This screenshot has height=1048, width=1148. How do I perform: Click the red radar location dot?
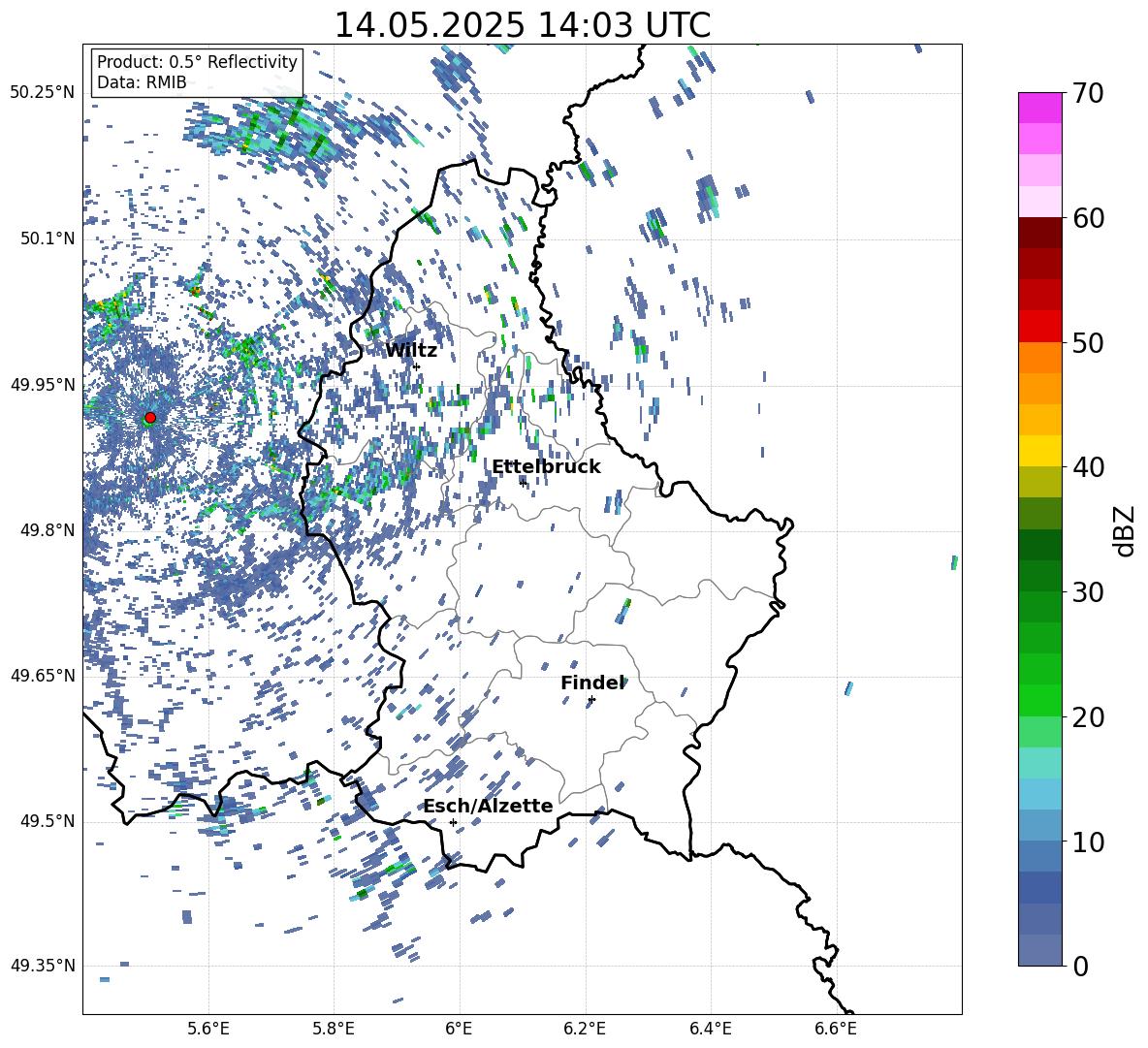[150, 418]
